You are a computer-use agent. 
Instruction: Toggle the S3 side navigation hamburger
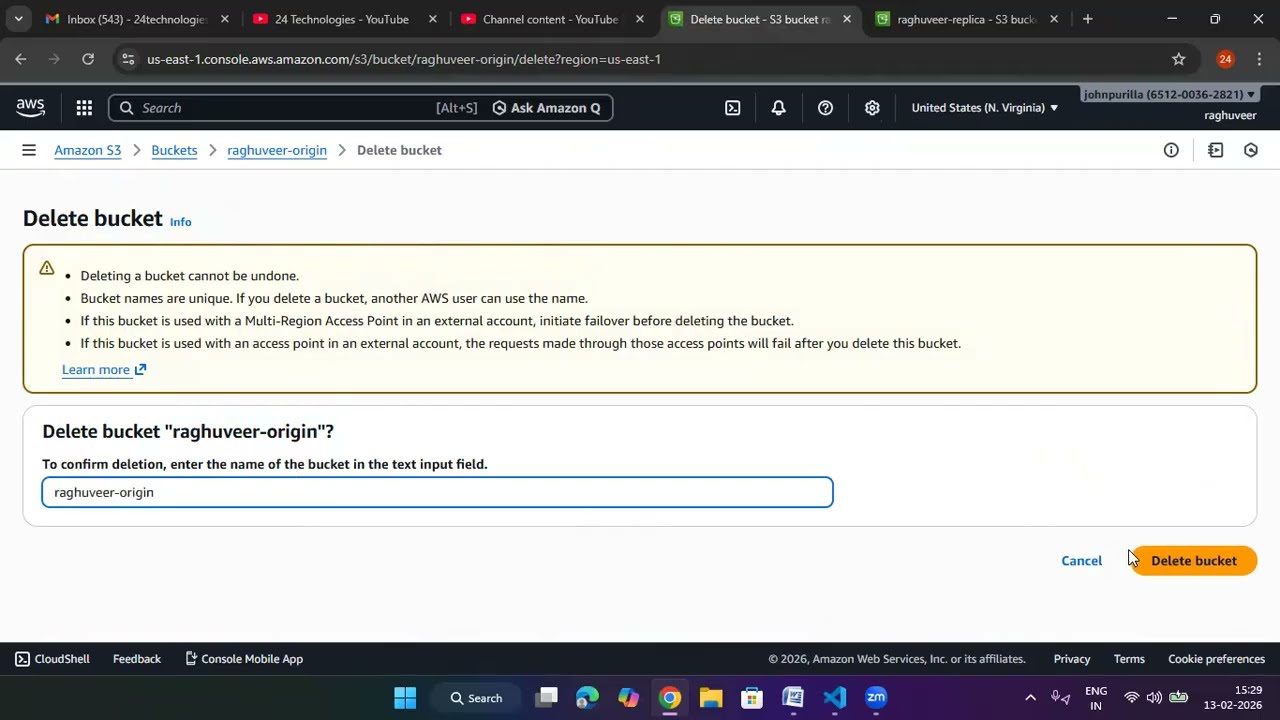click(29, 150)
